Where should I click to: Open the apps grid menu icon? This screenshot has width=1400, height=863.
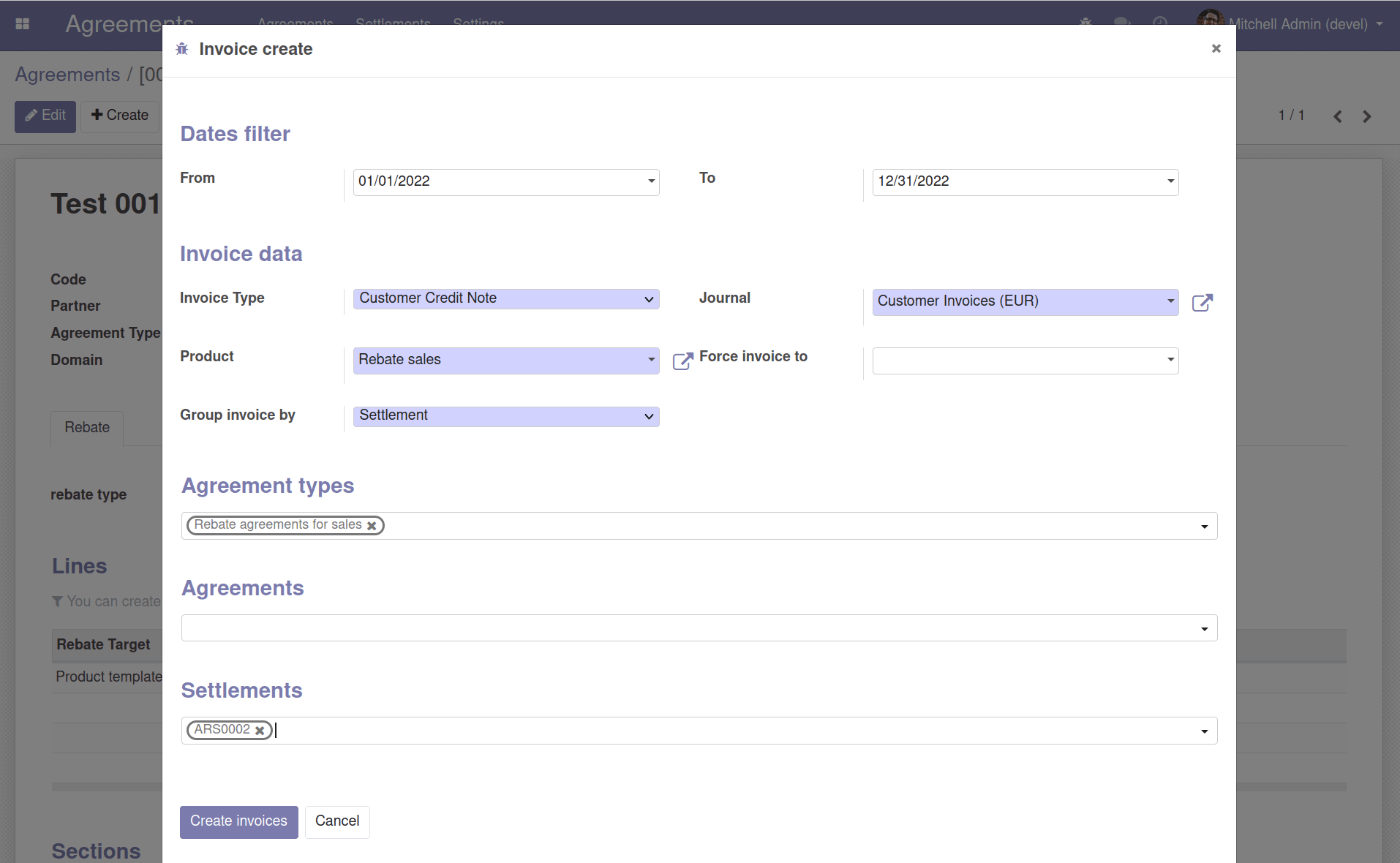pyautogui.click(x=23, y=24)
